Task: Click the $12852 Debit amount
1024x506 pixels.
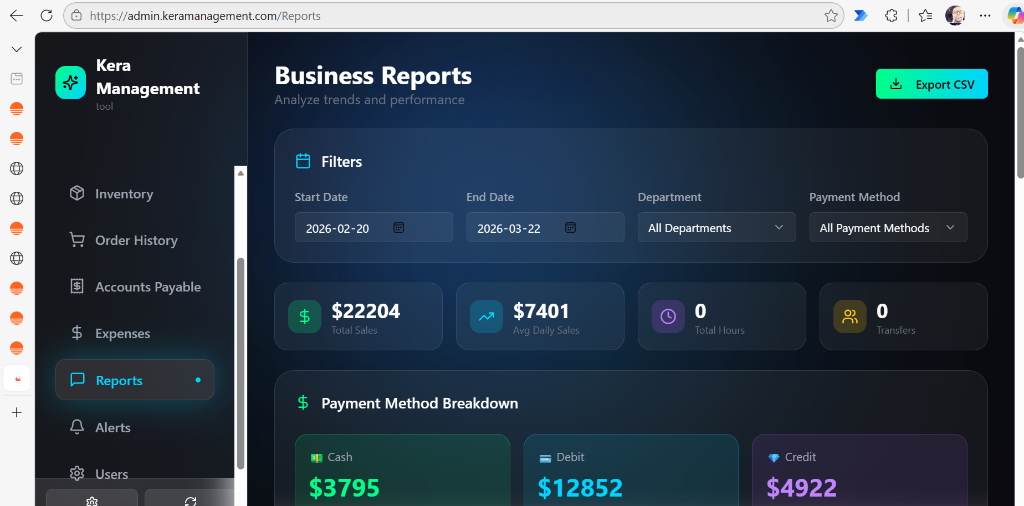Action: pos(580,487)
